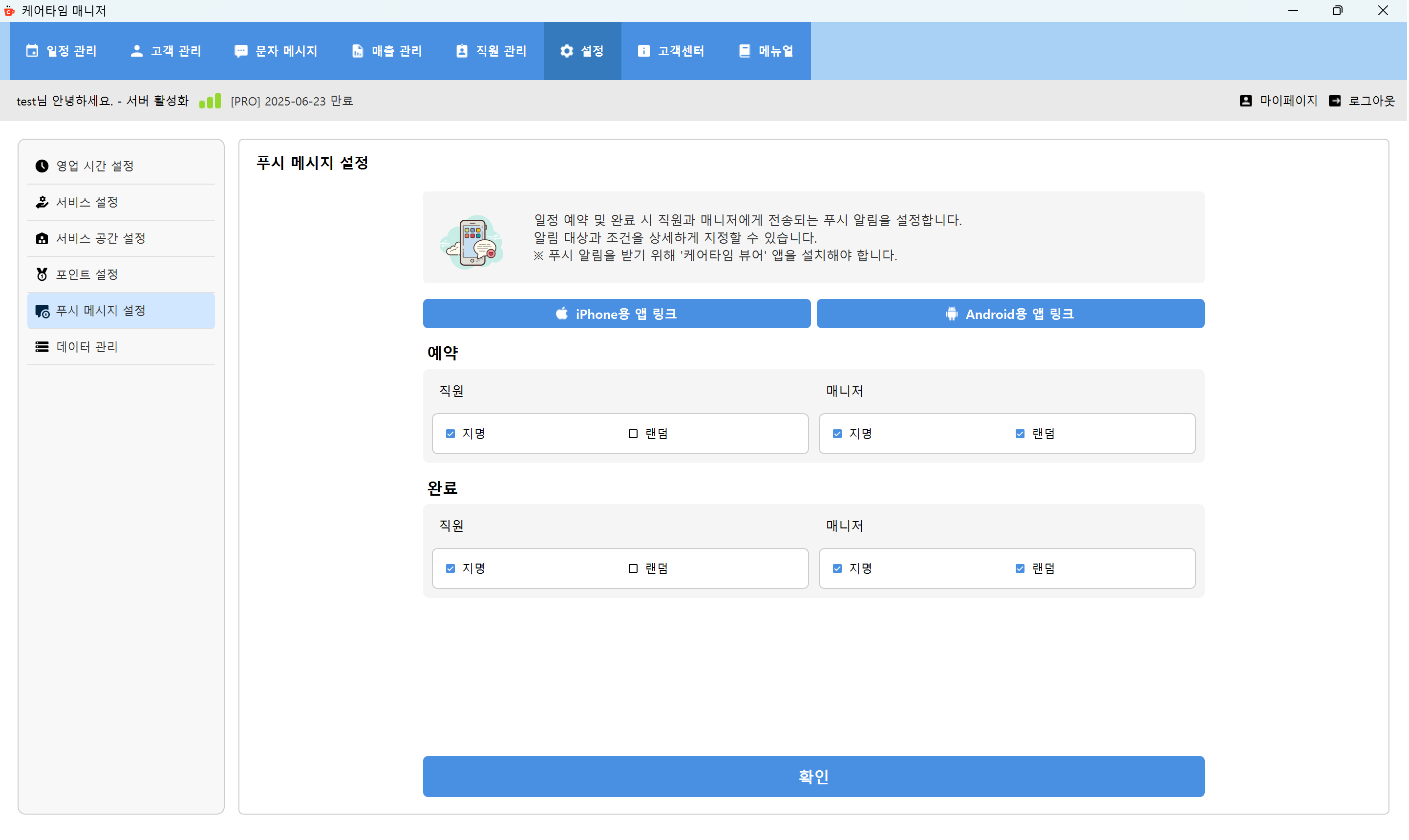Select the clock icon for 영업 시간 설정
The image size is (1409, 840).
42,166
